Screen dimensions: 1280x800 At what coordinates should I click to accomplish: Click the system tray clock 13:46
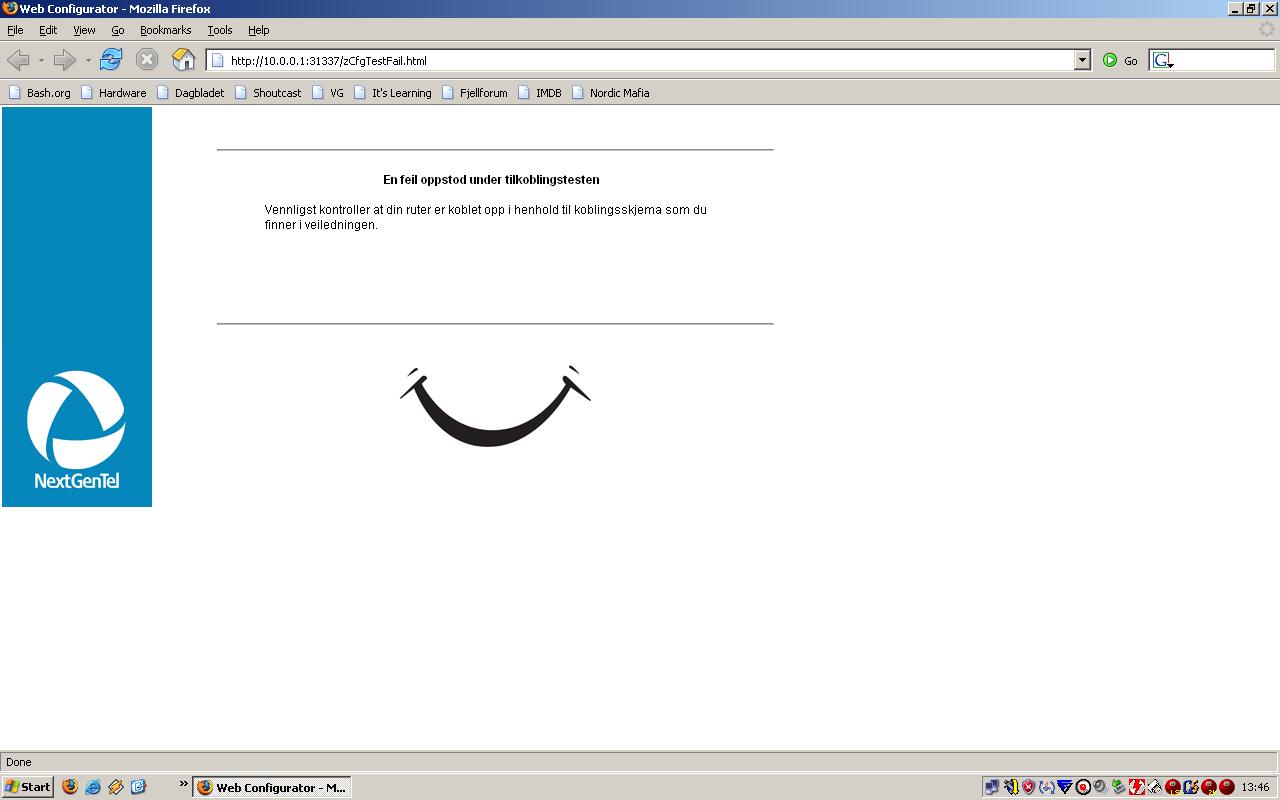pyautogui.click(x=1255, y=787)
